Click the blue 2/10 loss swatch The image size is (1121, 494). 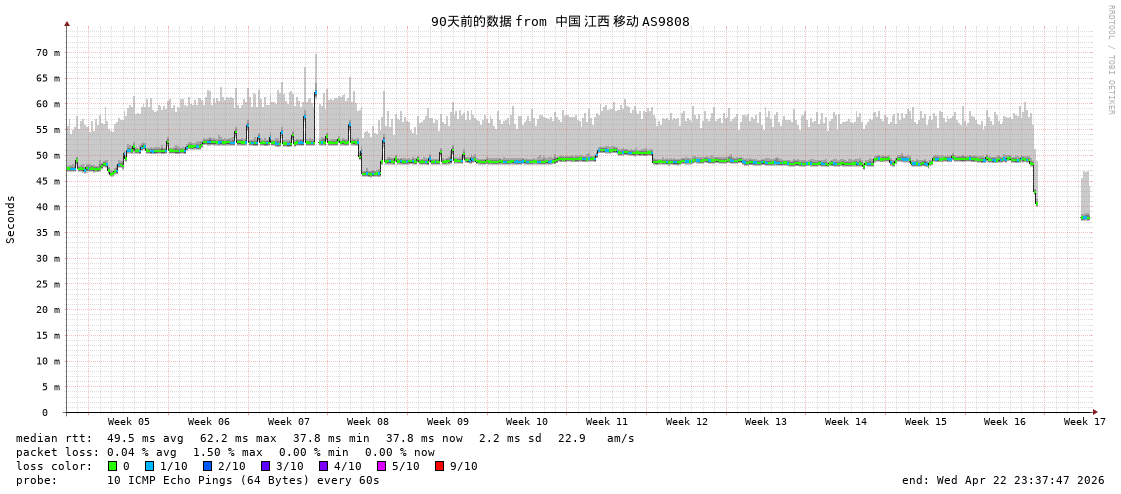pyautogui.click(x=207, y=466)
